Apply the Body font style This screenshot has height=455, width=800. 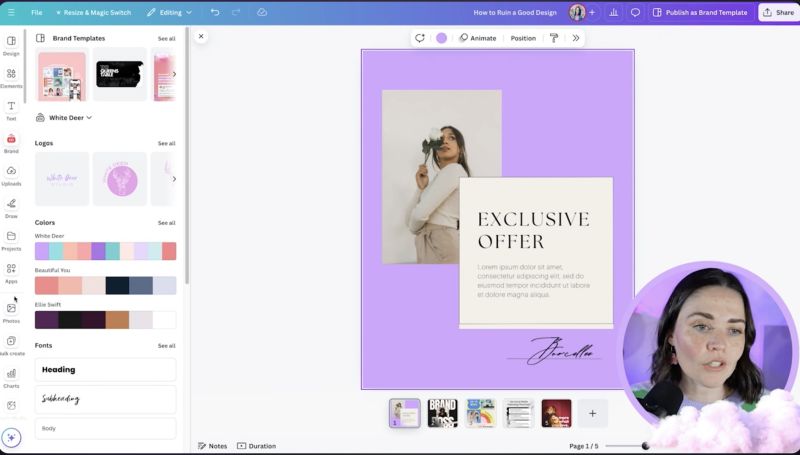coord(106,428)
